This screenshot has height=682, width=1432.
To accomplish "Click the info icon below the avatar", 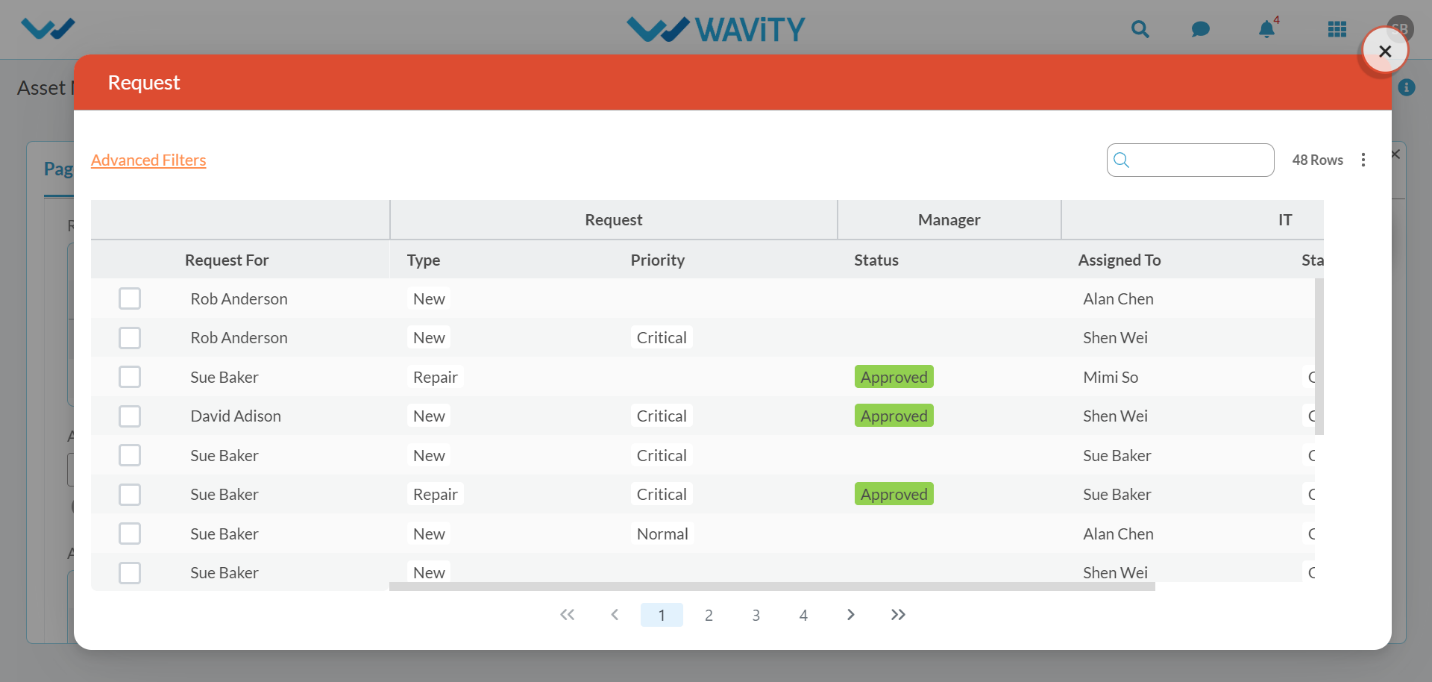I will pos(1407,87).
